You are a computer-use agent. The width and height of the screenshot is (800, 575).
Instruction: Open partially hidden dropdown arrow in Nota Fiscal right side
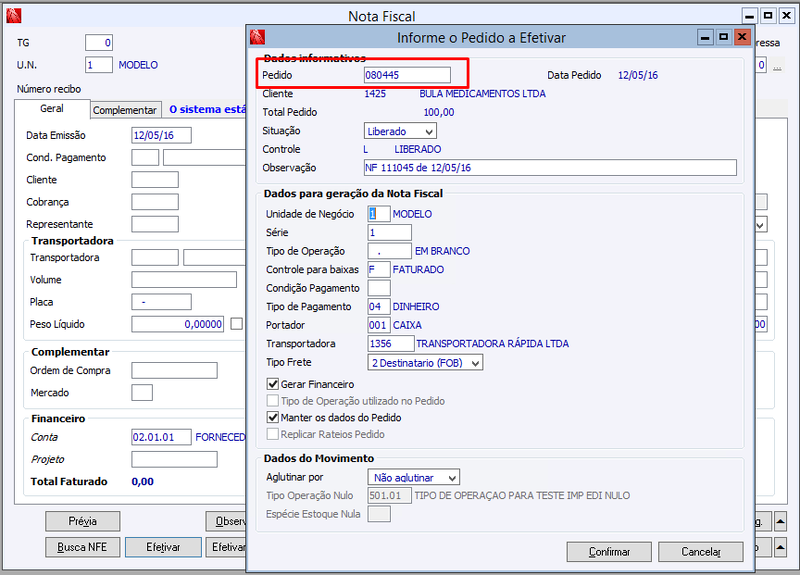click(x=761, y=224)
